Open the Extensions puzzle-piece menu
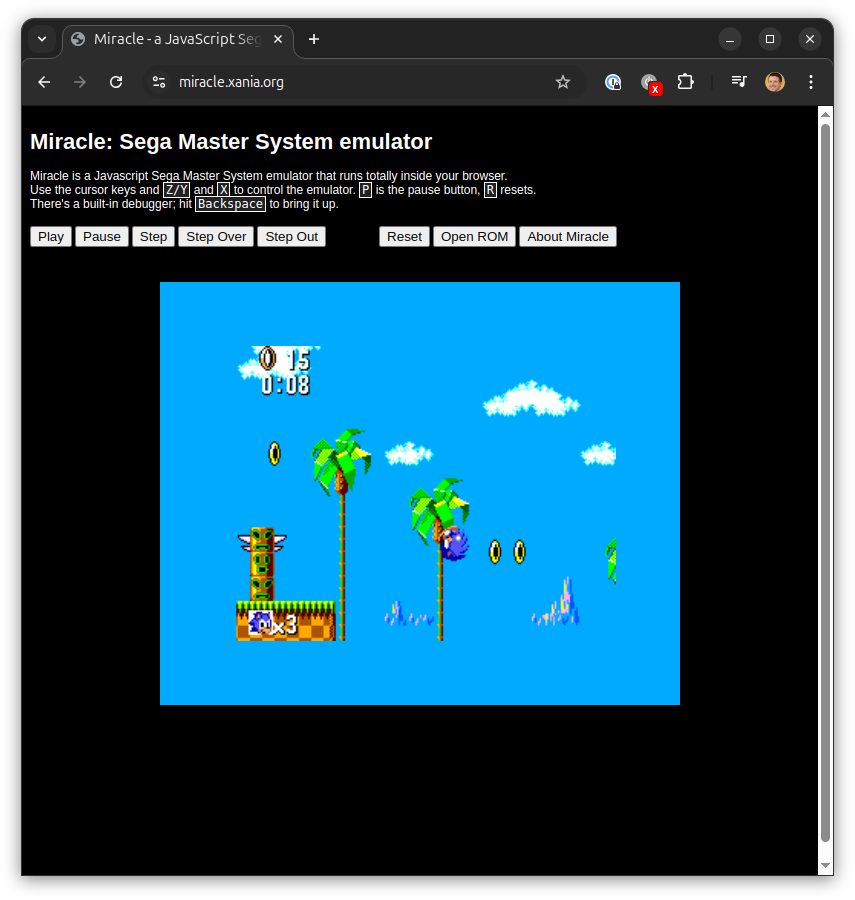This screenshot has width=855, height=900. pyautogui.click(x=686, y=82)
